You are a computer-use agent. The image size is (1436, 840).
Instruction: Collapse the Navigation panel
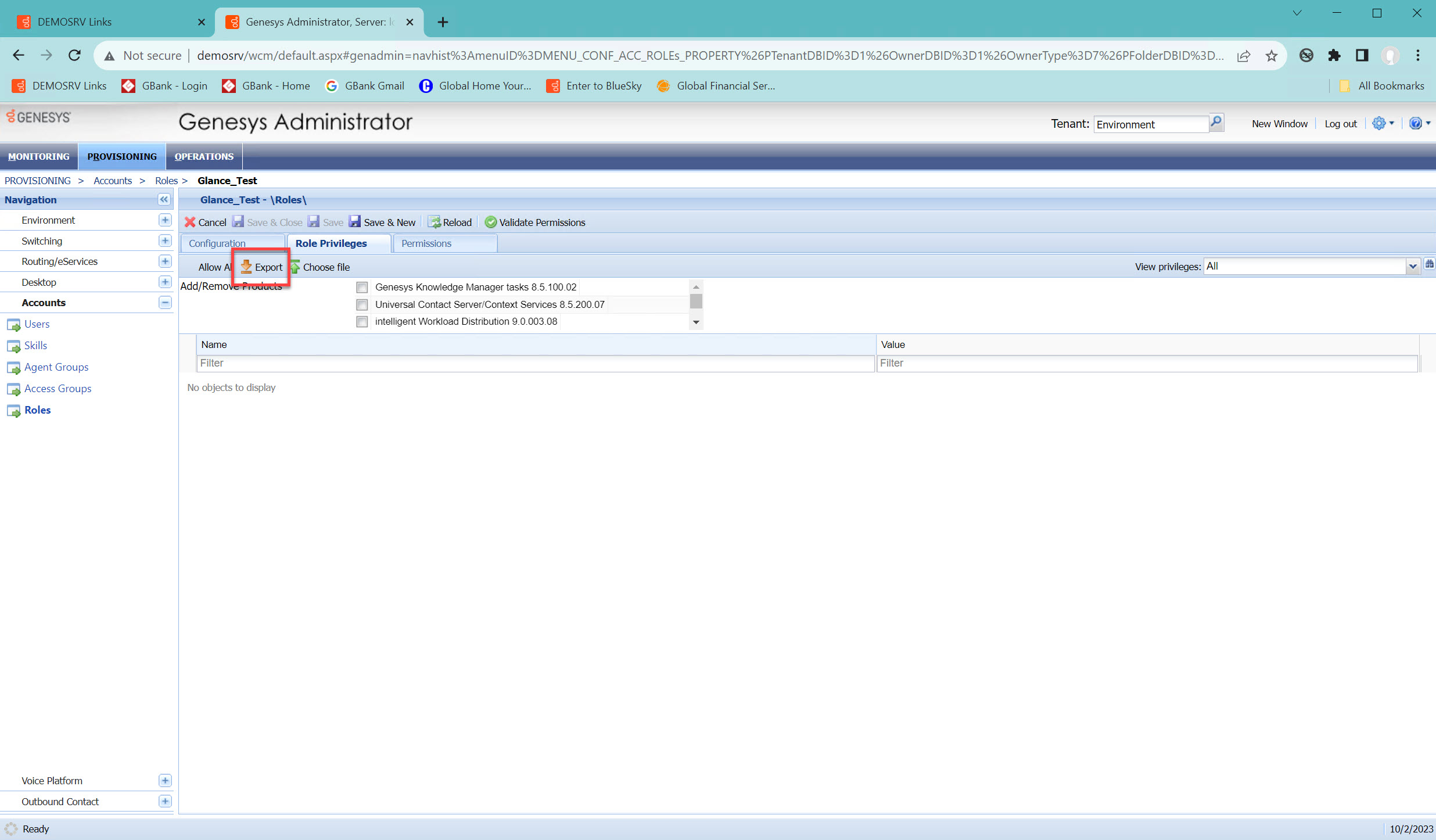(x=164, y=199)
